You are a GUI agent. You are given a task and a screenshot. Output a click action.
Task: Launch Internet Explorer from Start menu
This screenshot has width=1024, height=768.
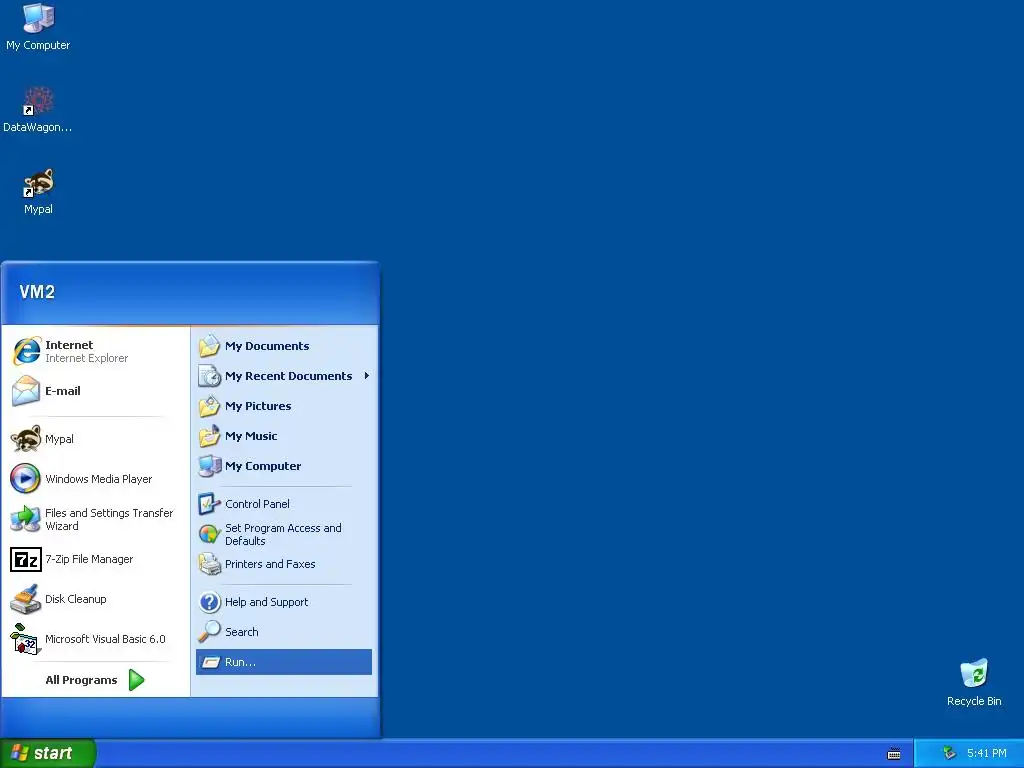(95, 351)
